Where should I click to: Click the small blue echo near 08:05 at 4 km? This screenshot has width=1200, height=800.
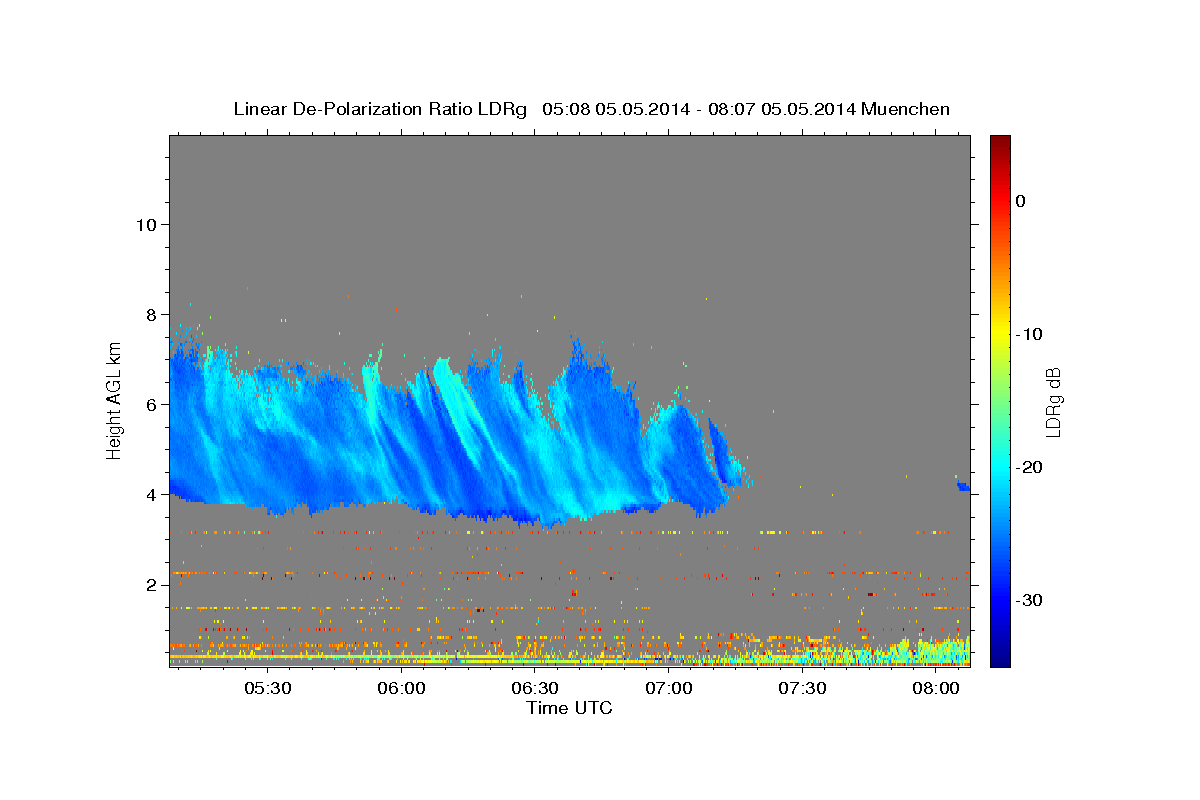point(964,486)
